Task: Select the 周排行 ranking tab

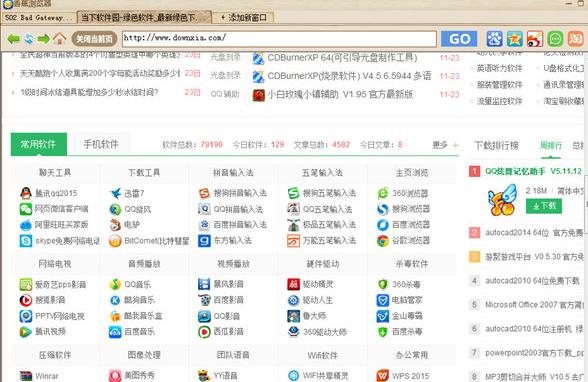Action: click(x=551, y=145)
